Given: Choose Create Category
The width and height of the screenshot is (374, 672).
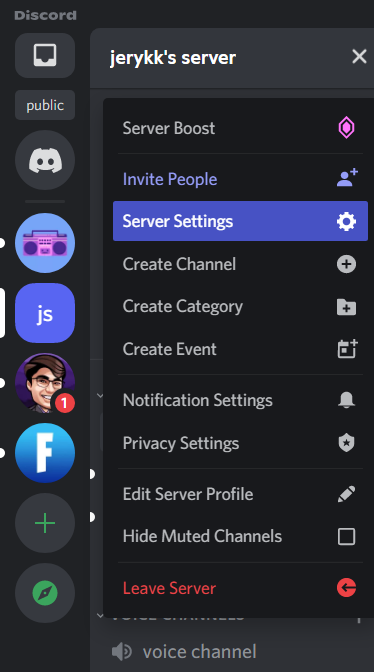Looking at the screenshot, I should pyautogui.click(x=240, y=306).
